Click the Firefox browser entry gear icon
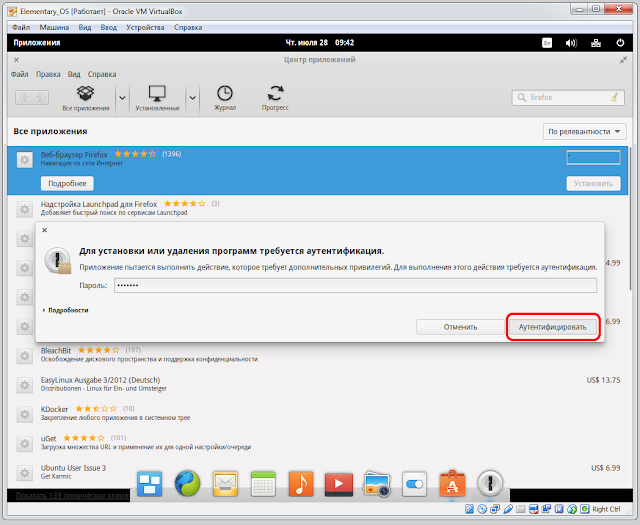Image resolution: width=640 pixels, height=525 pixels. click(x=25, y=160)
